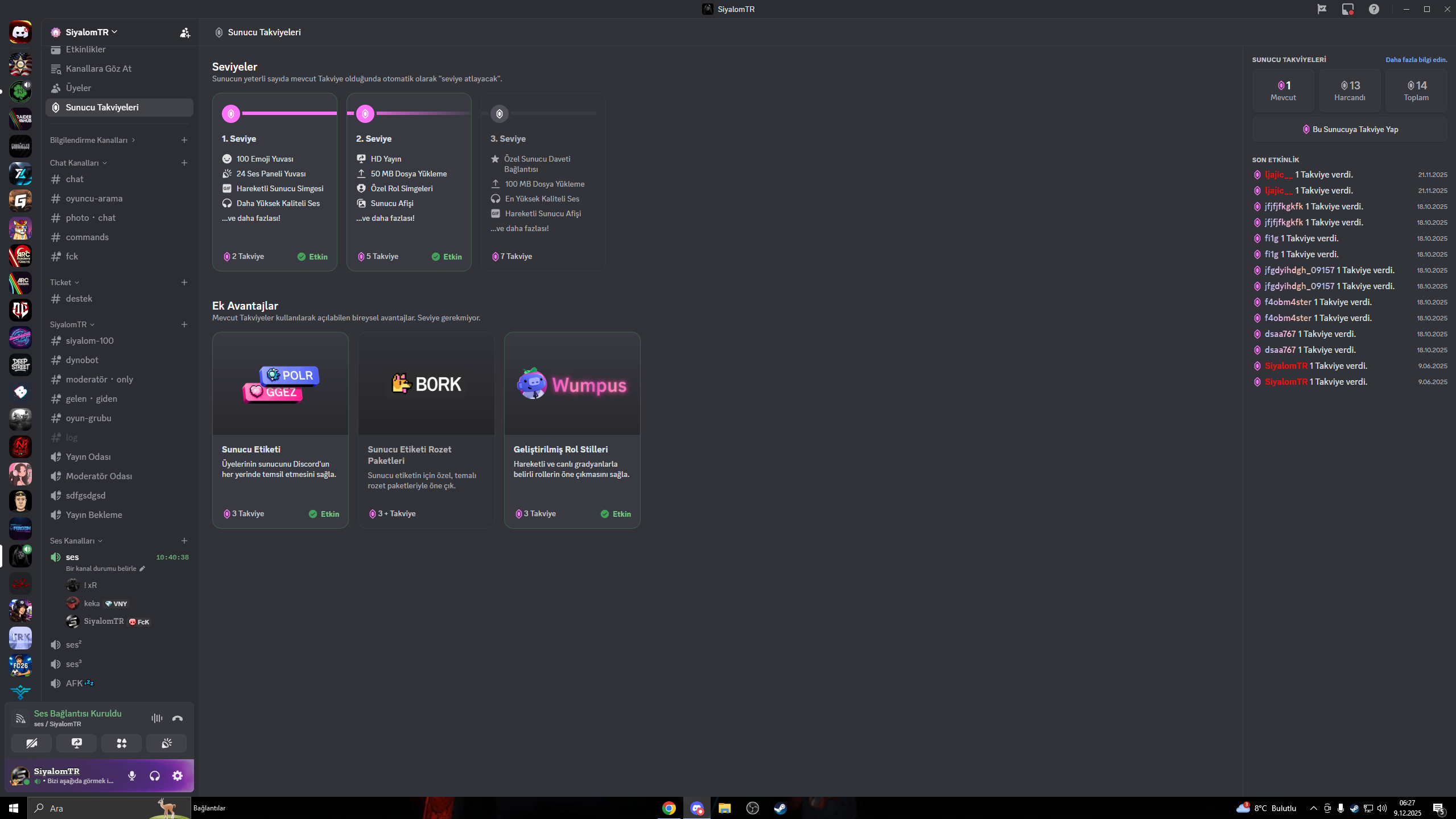Open the Windows Start menu
The image size is (1456, 819).
[14, 808]
